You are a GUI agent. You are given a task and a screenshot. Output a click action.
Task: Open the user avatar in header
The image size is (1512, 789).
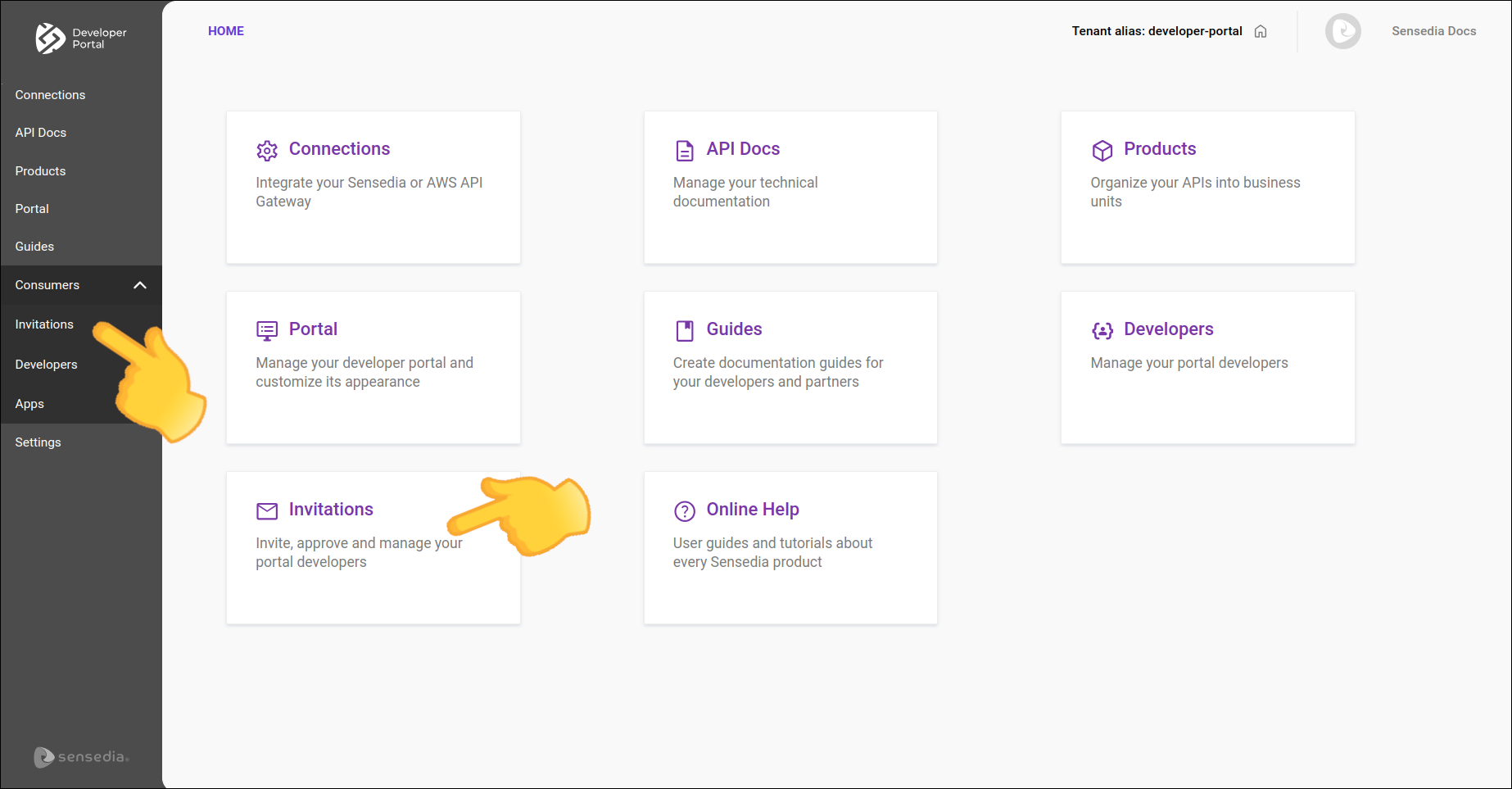pyautogui.click(x=1342, y=32)
